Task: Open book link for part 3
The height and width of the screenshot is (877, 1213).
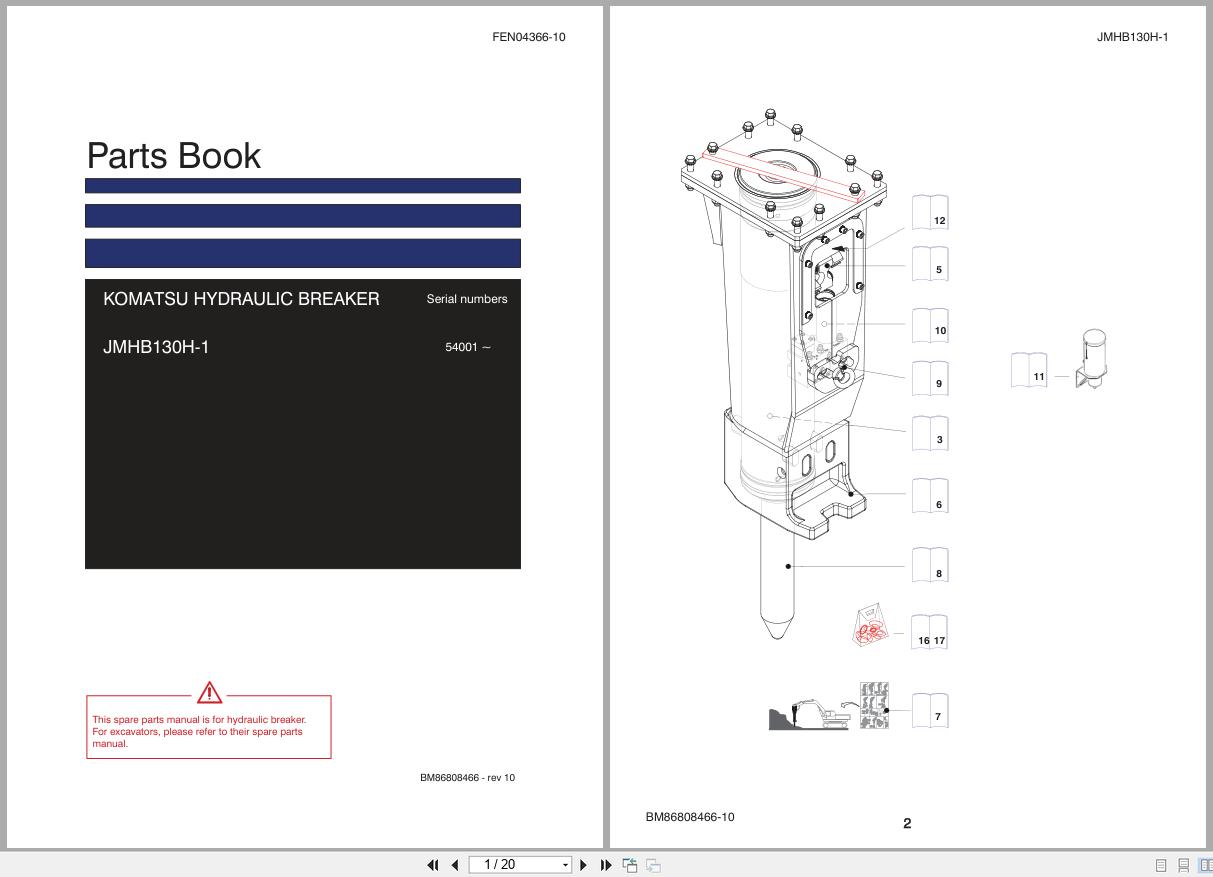Action: coord(930,433)
